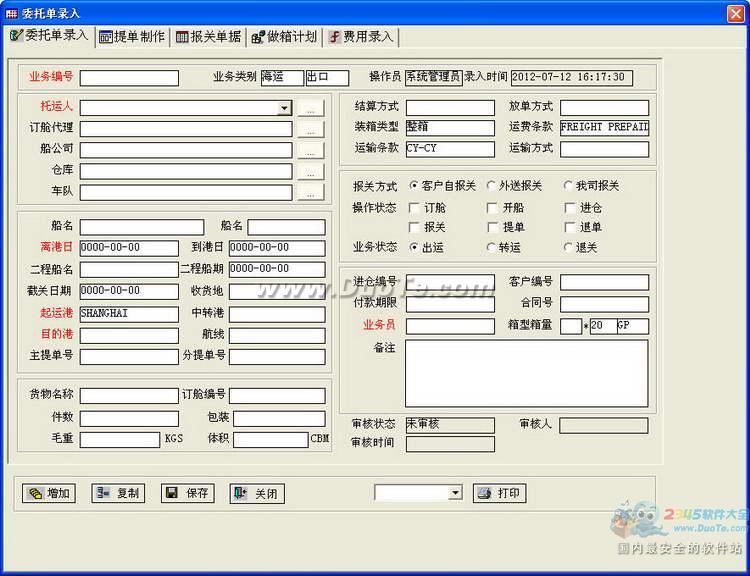The height and width of the screenshot is (576, 750).
Task: Click the 打印 button
Action: click(499, 493)
